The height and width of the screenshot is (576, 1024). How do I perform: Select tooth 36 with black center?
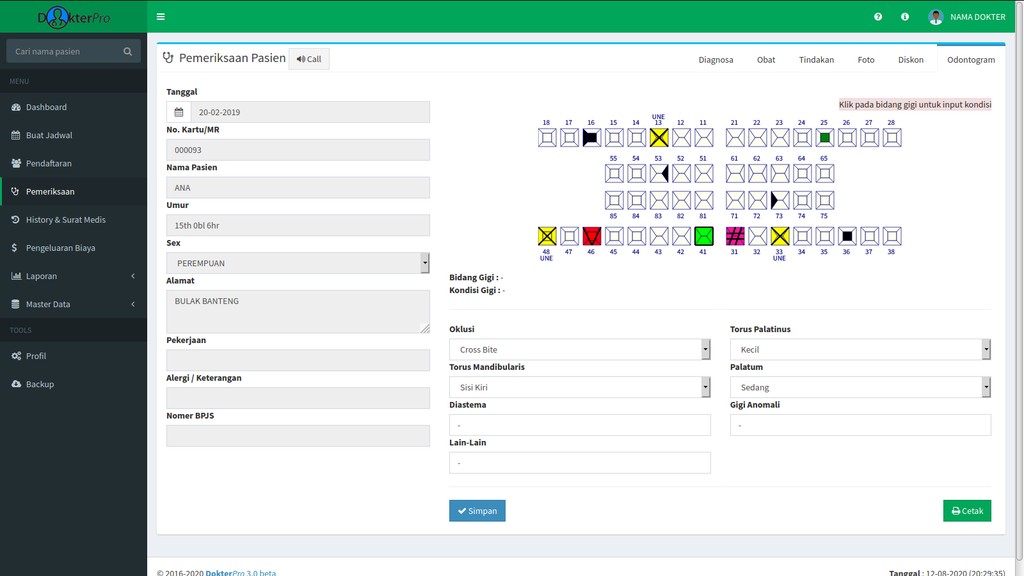pos(846,236)
